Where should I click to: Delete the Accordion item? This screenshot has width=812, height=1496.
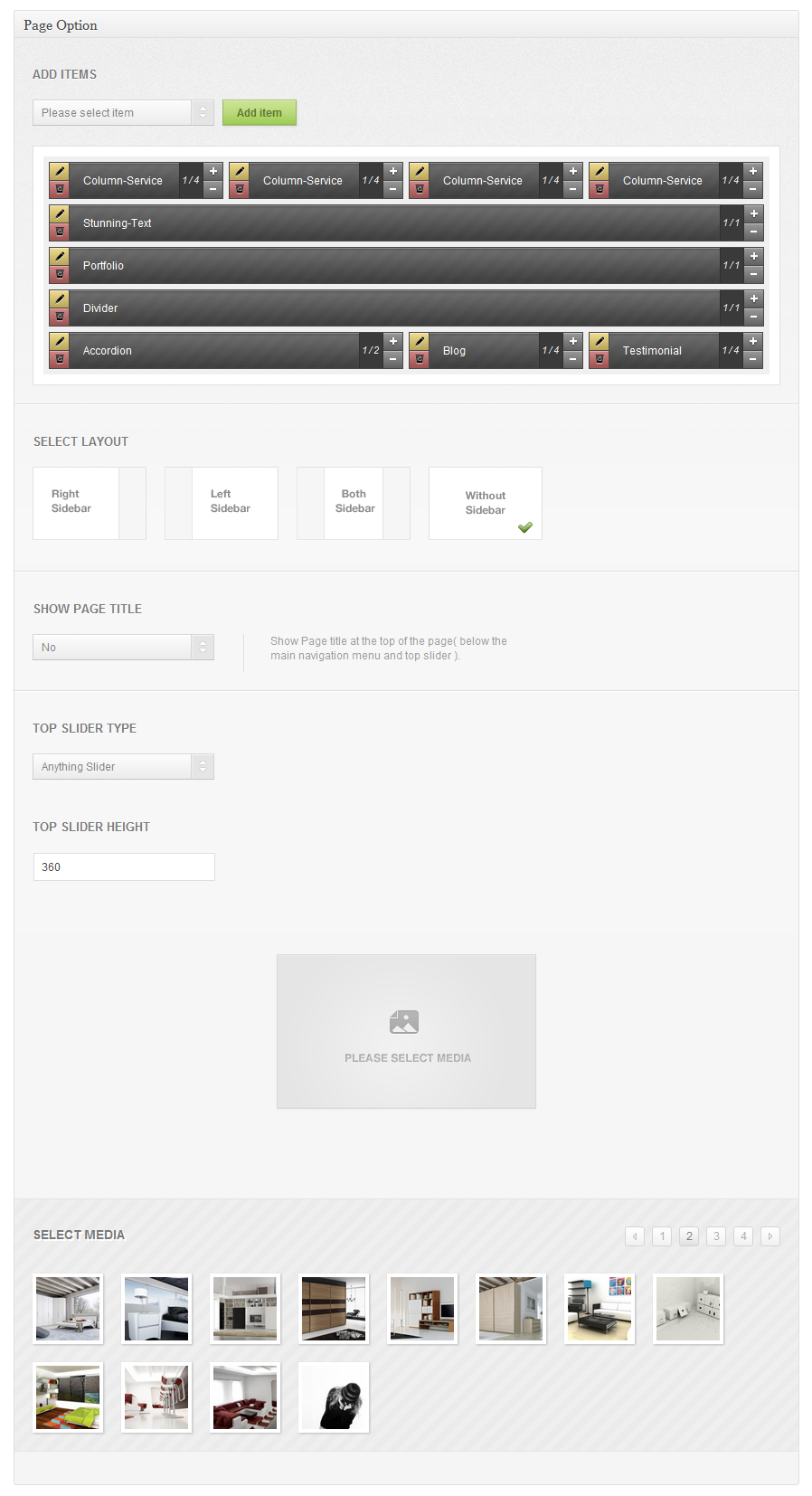pyautogui.click(x=59, y=360)
